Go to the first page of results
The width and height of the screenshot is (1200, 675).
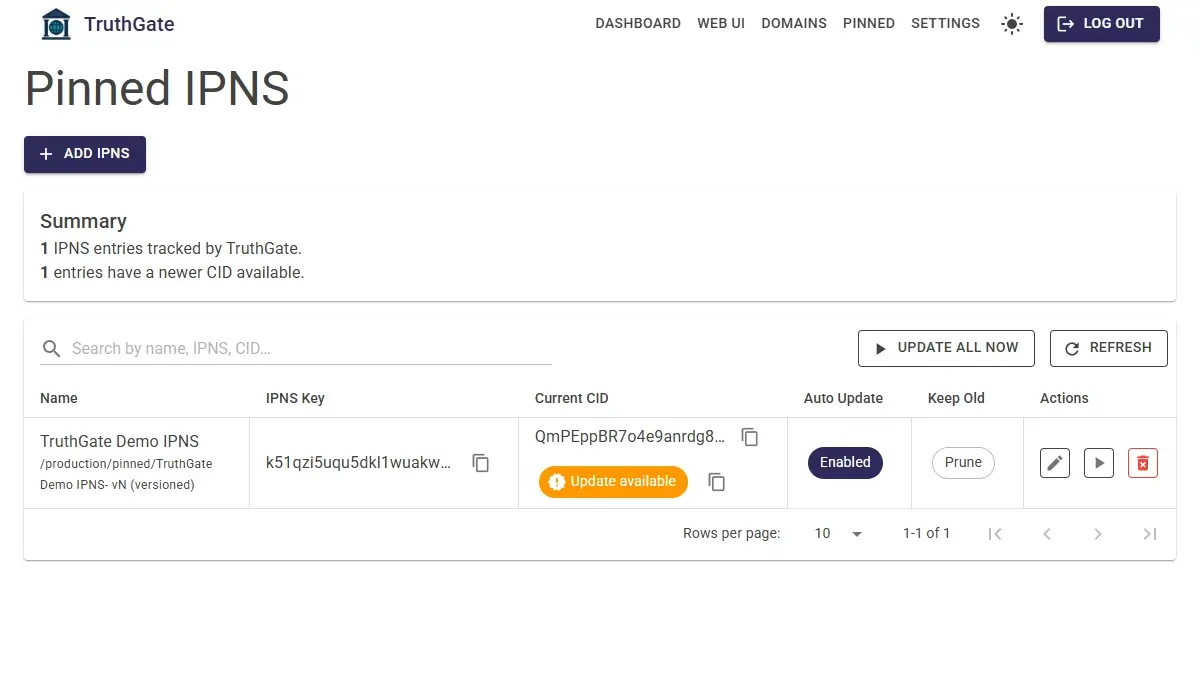tap(995, 534)
